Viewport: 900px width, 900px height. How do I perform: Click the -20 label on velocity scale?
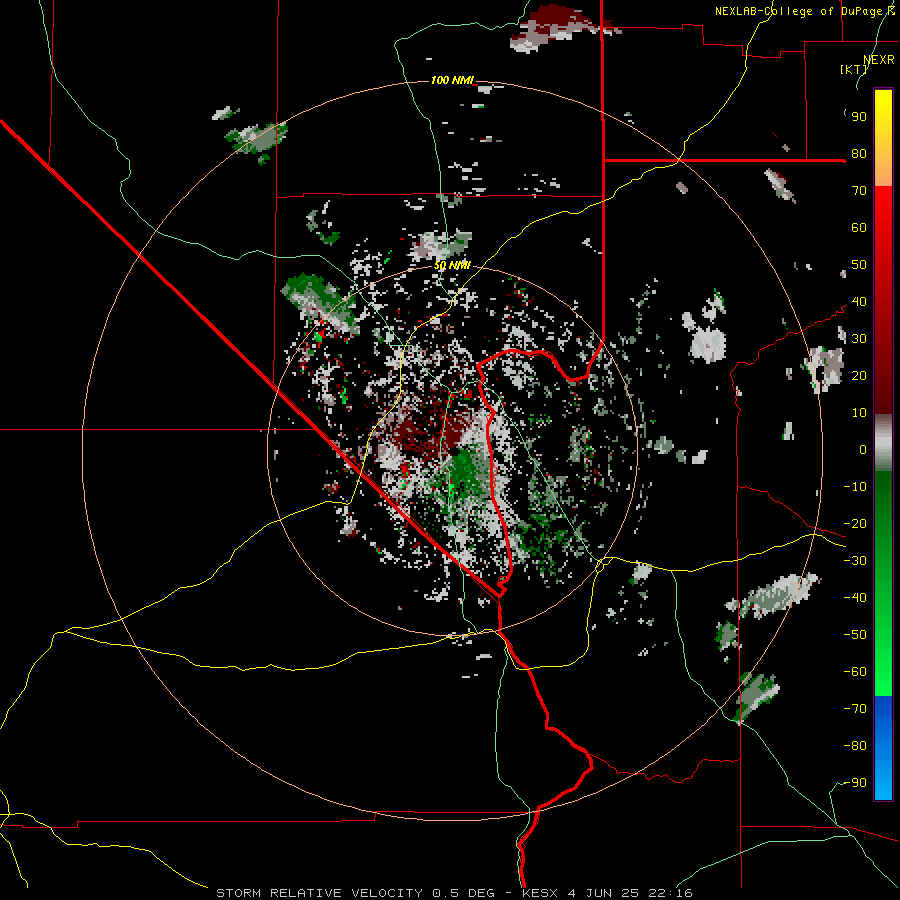(x=855, y=524)
